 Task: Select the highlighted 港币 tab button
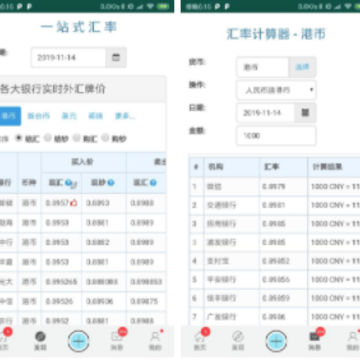point(9,116)
